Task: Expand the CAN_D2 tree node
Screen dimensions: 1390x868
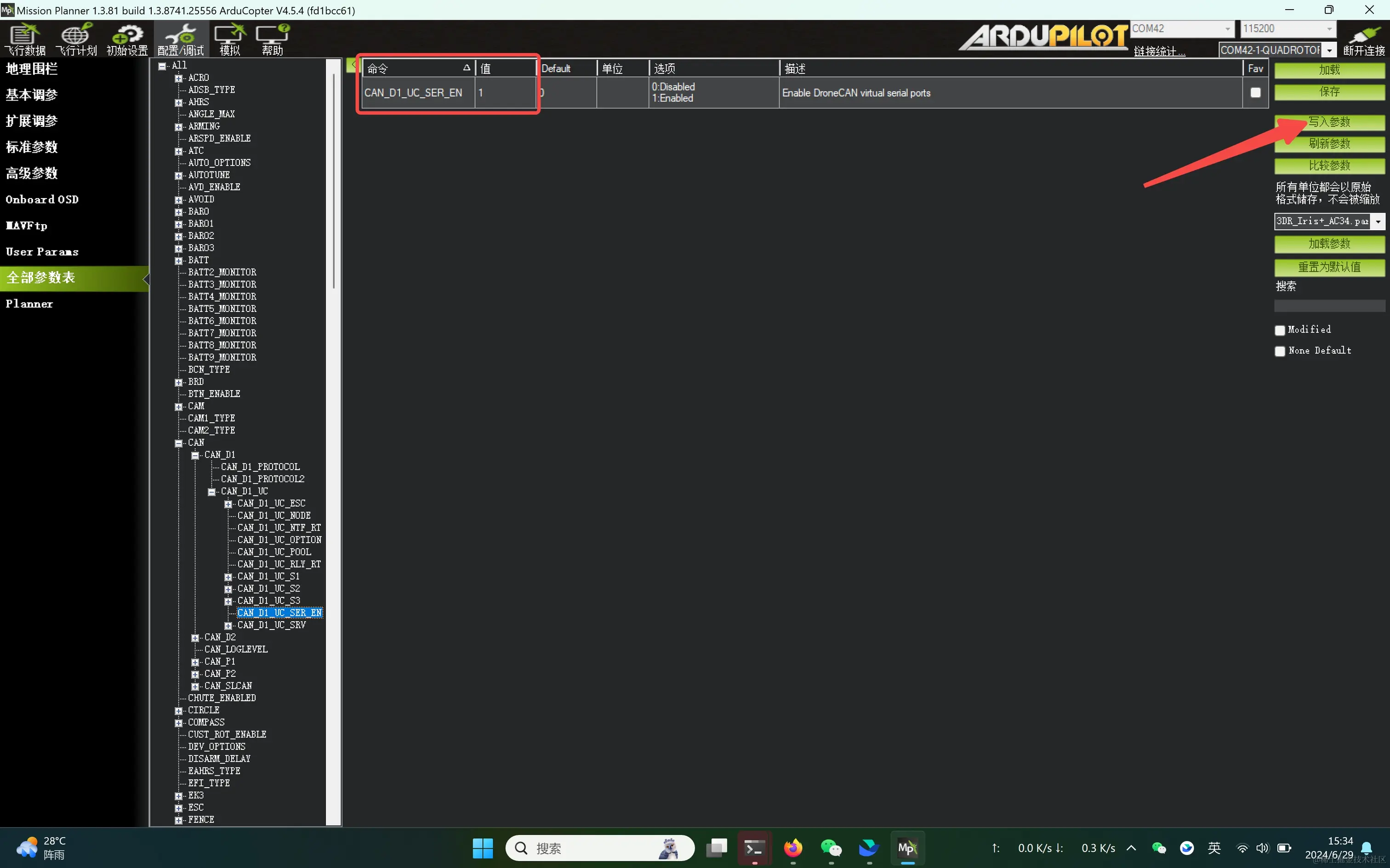Action: [195, 638]
